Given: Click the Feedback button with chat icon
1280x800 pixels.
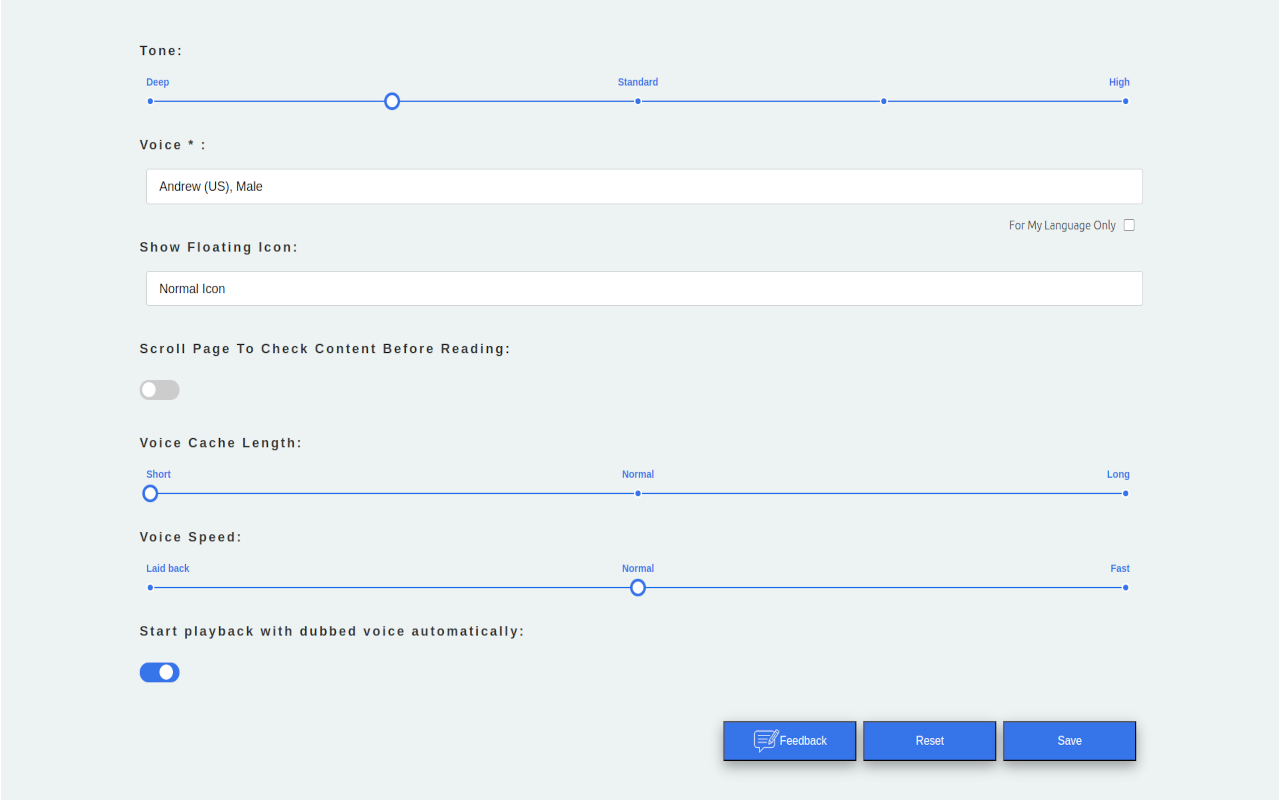Looking at the screenshot, I should pos(789,741).
